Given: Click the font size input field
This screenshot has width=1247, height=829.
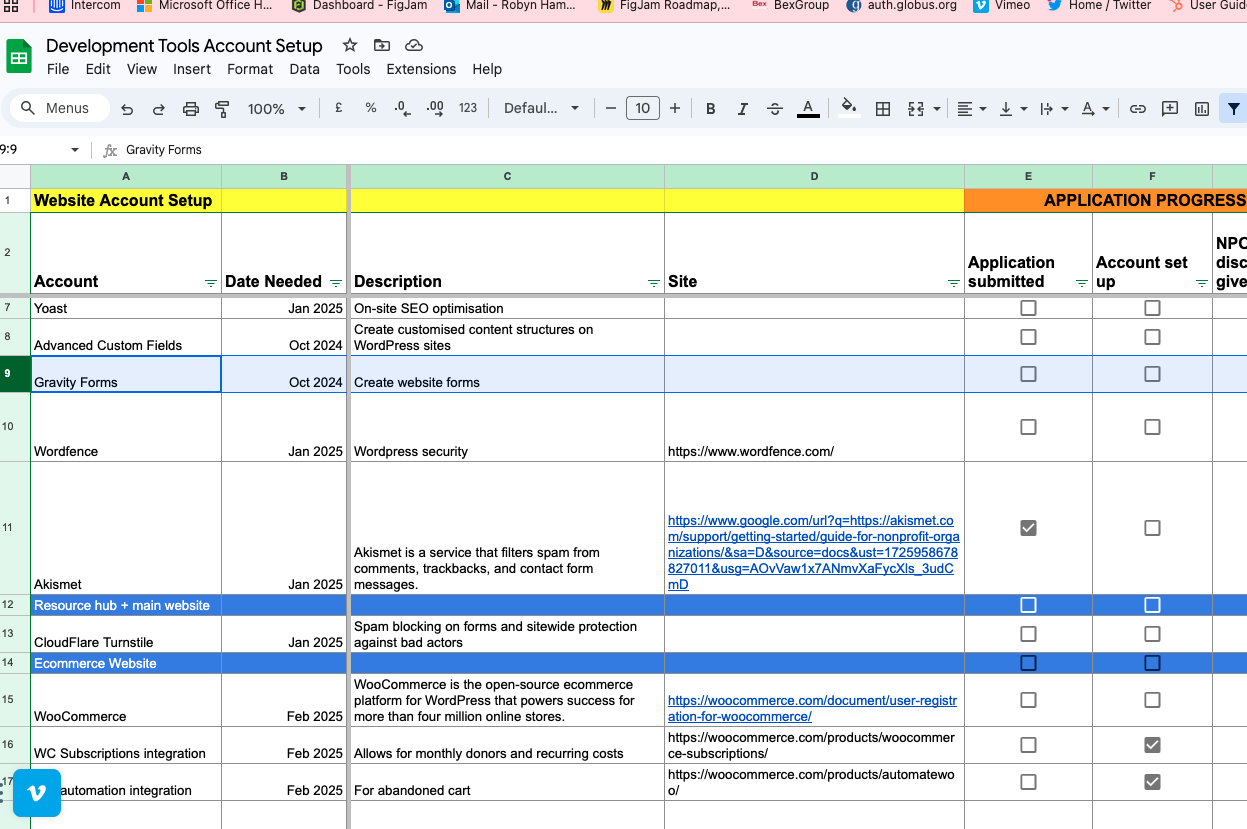Looking at the screenshot, I should pyautogui.click(x=642, y=109).
